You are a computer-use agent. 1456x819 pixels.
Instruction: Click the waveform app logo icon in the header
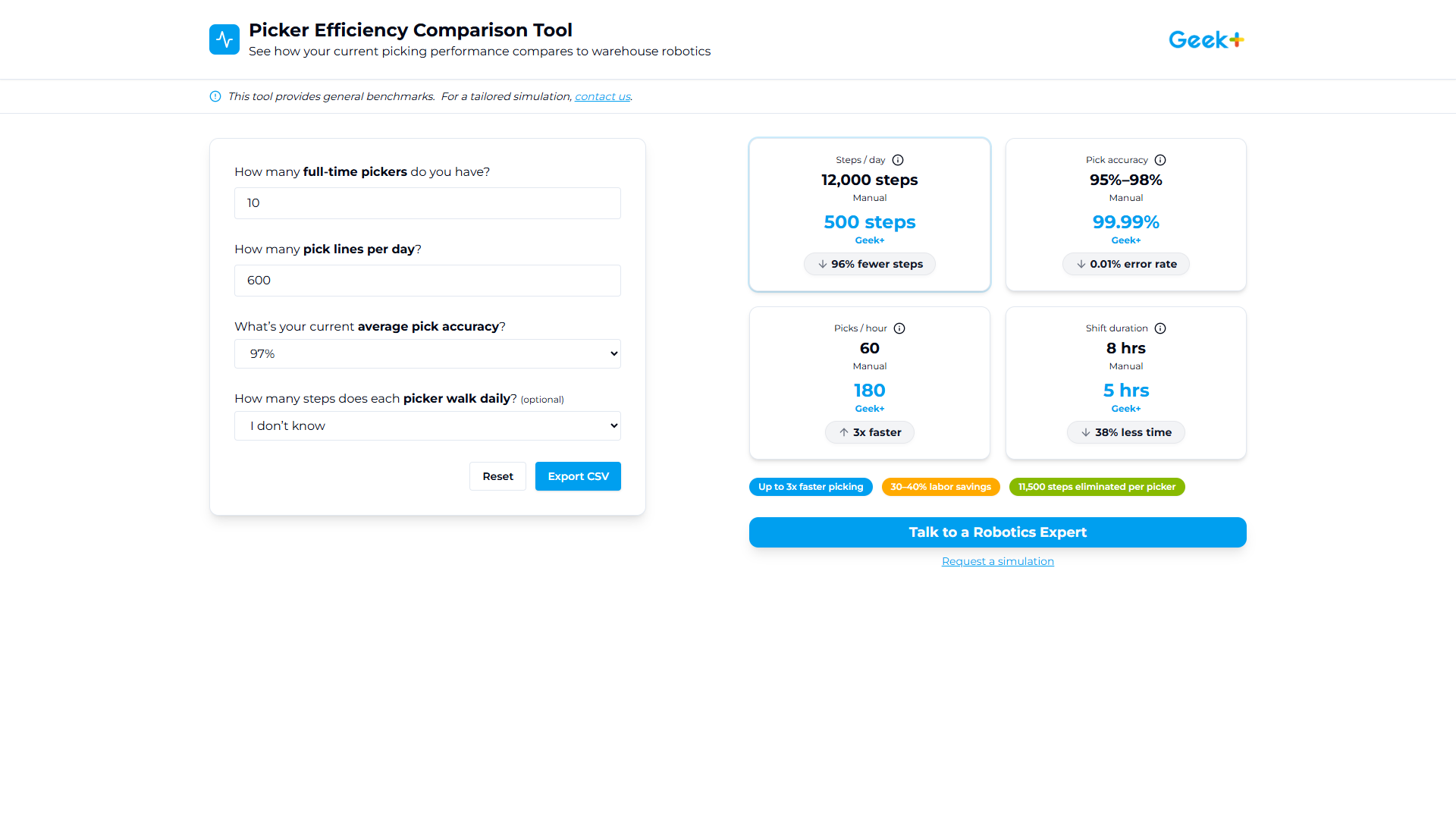(224, 39)
